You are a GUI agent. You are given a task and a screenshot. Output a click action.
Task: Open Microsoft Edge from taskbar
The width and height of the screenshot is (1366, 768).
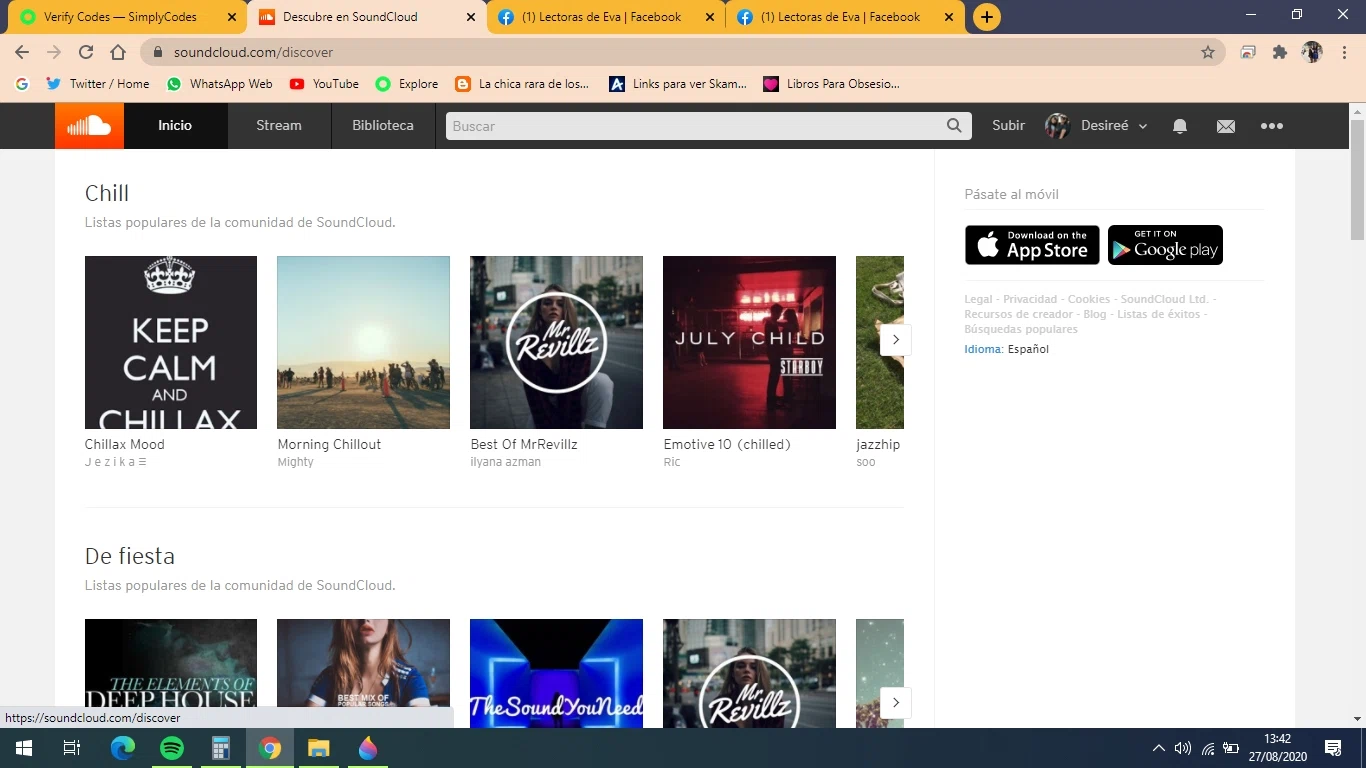tap(123, 748)
